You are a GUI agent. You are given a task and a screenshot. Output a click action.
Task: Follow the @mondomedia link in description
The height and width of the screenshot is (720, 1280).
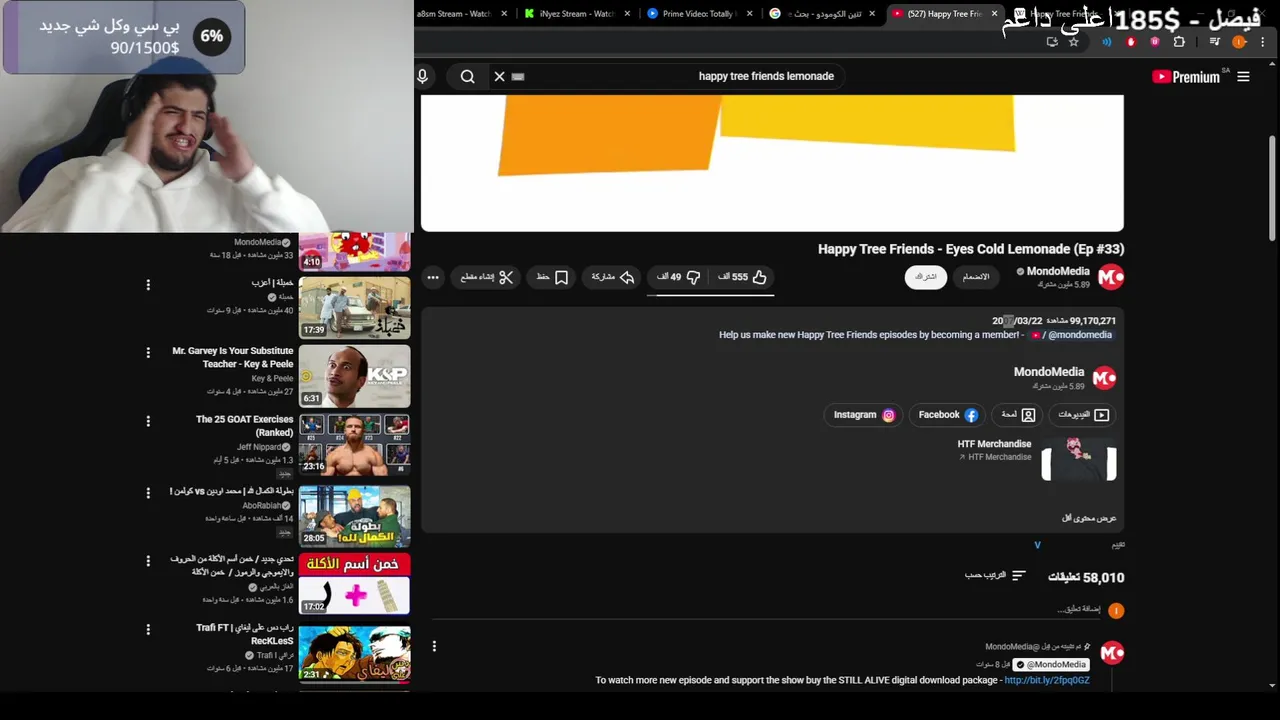click(1079, 335)
